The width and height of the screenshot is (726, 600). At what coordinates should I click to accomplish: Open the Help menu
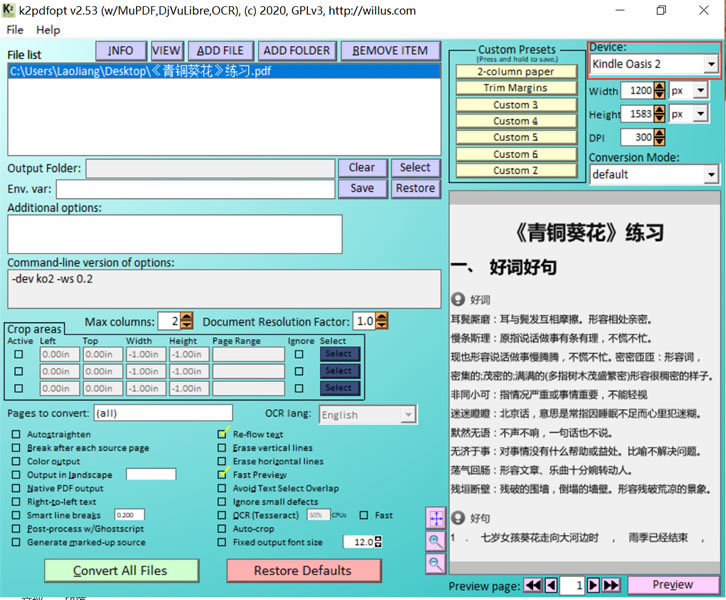coord(48,30)
